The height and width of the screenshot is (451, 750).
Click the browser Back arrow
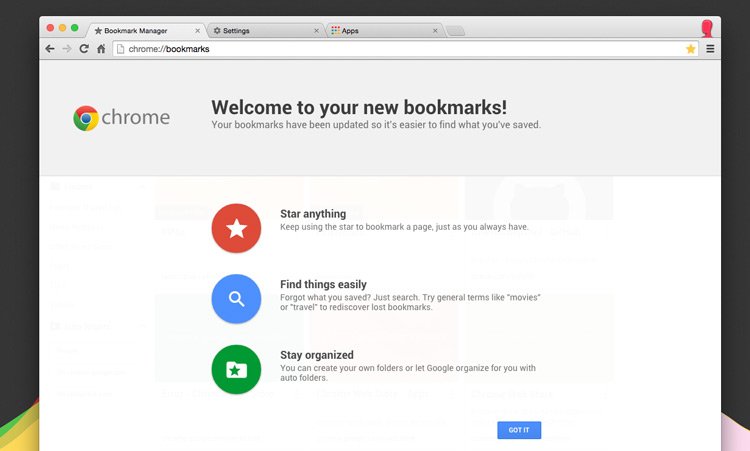[50, 49]
